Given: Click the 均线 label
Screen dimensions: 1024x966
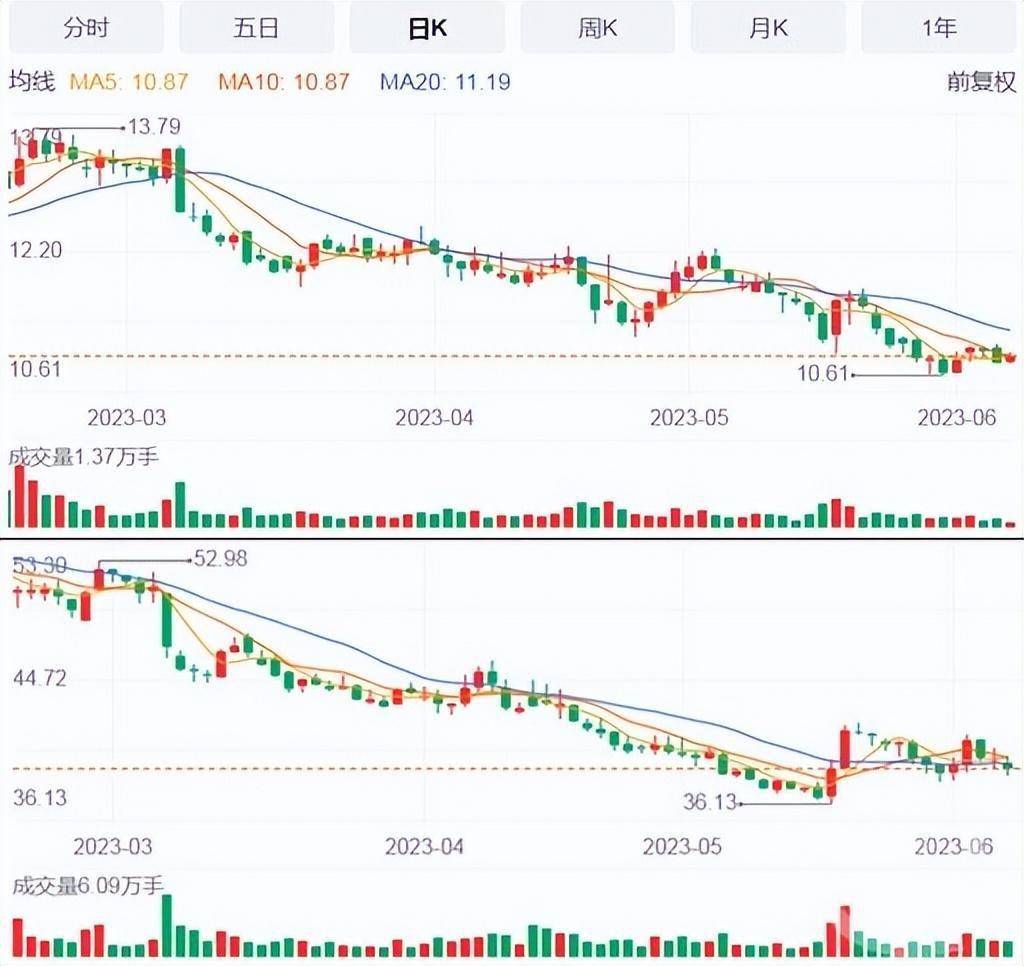Looking at the screenshot, I should (31, 82).
